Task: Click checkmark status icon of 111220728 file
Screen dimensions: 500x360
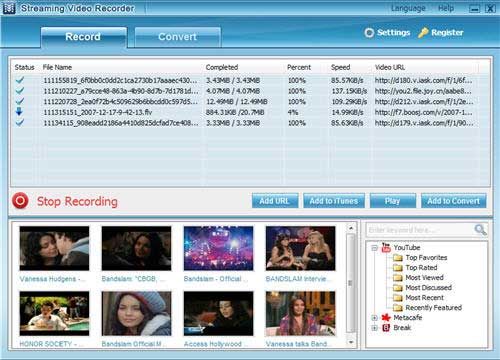Action: (x=20, y=101)
